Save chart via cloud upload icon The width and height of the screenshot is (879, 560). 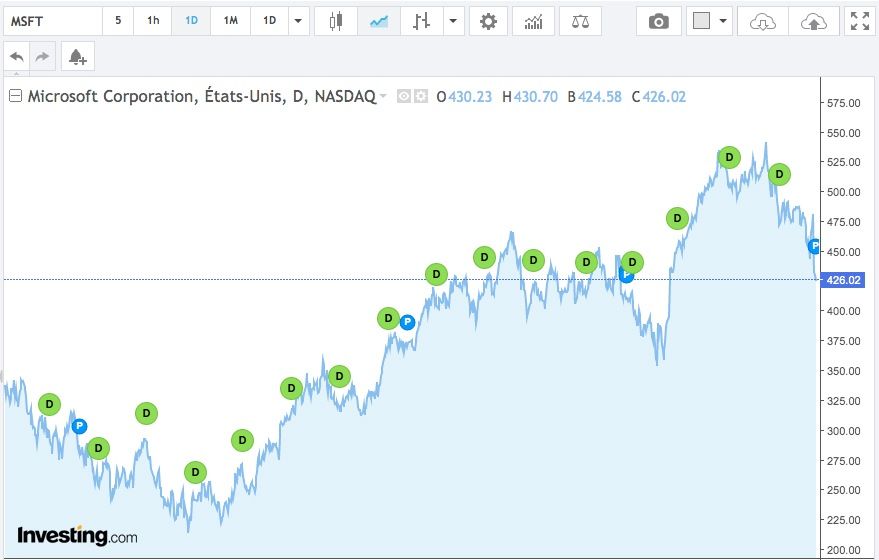[813, 21]
